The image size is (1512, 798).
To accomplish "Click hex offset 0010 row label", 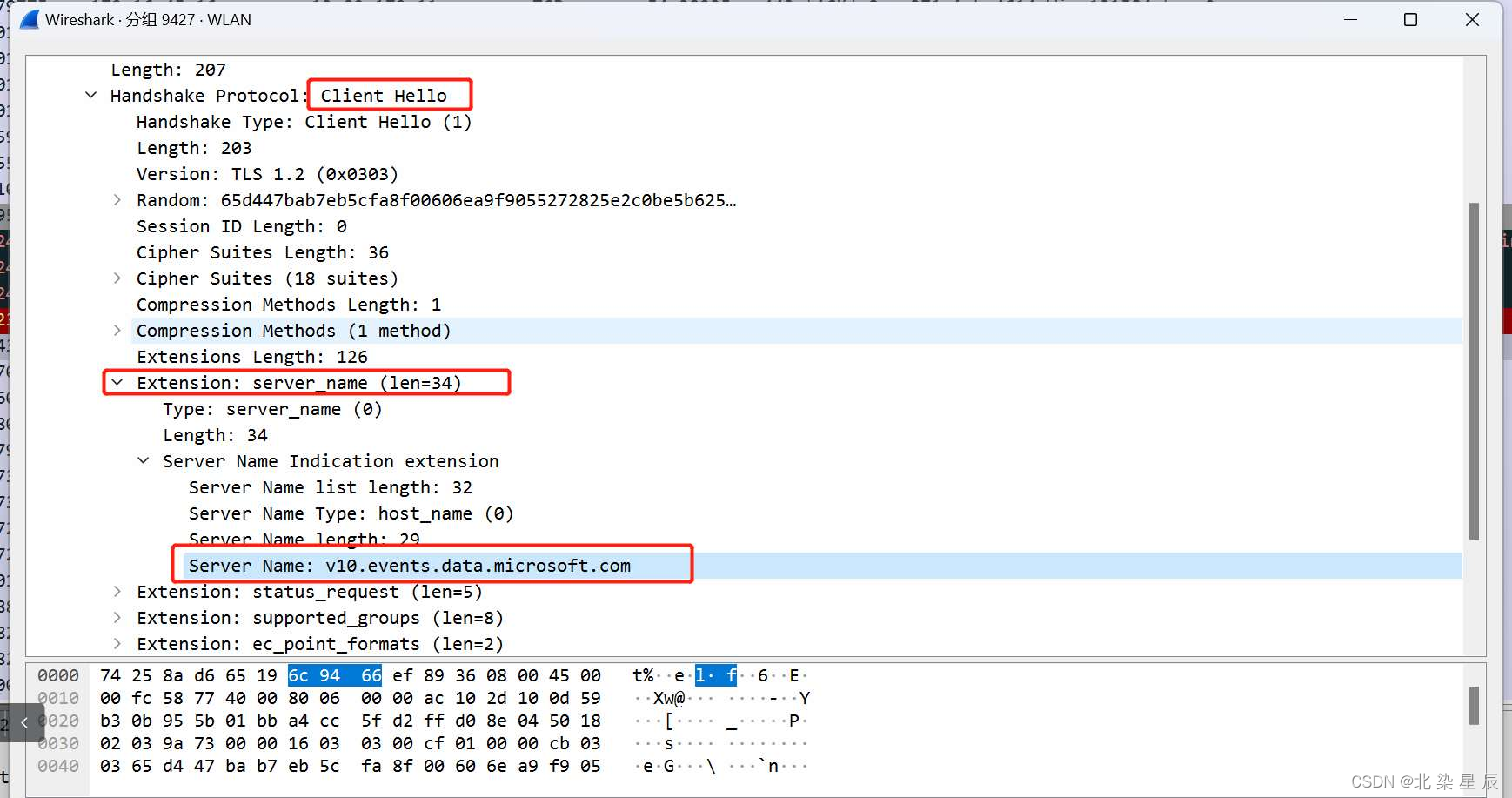I will 58,698.
